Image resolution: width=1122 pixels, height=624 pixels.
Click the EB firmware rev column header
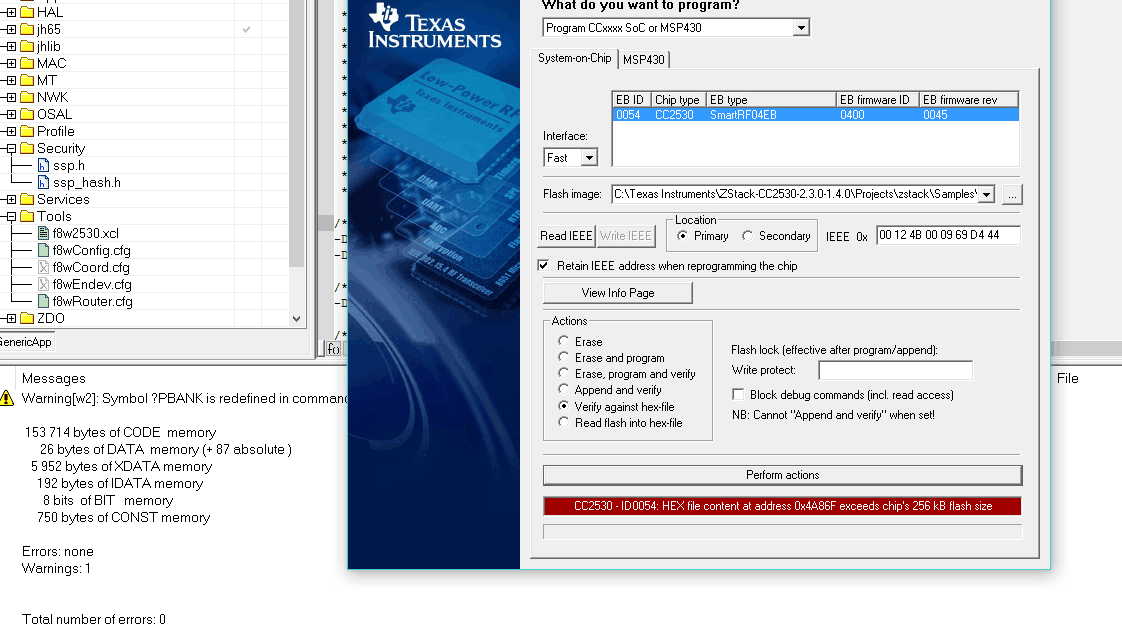[x=968, y=100]
